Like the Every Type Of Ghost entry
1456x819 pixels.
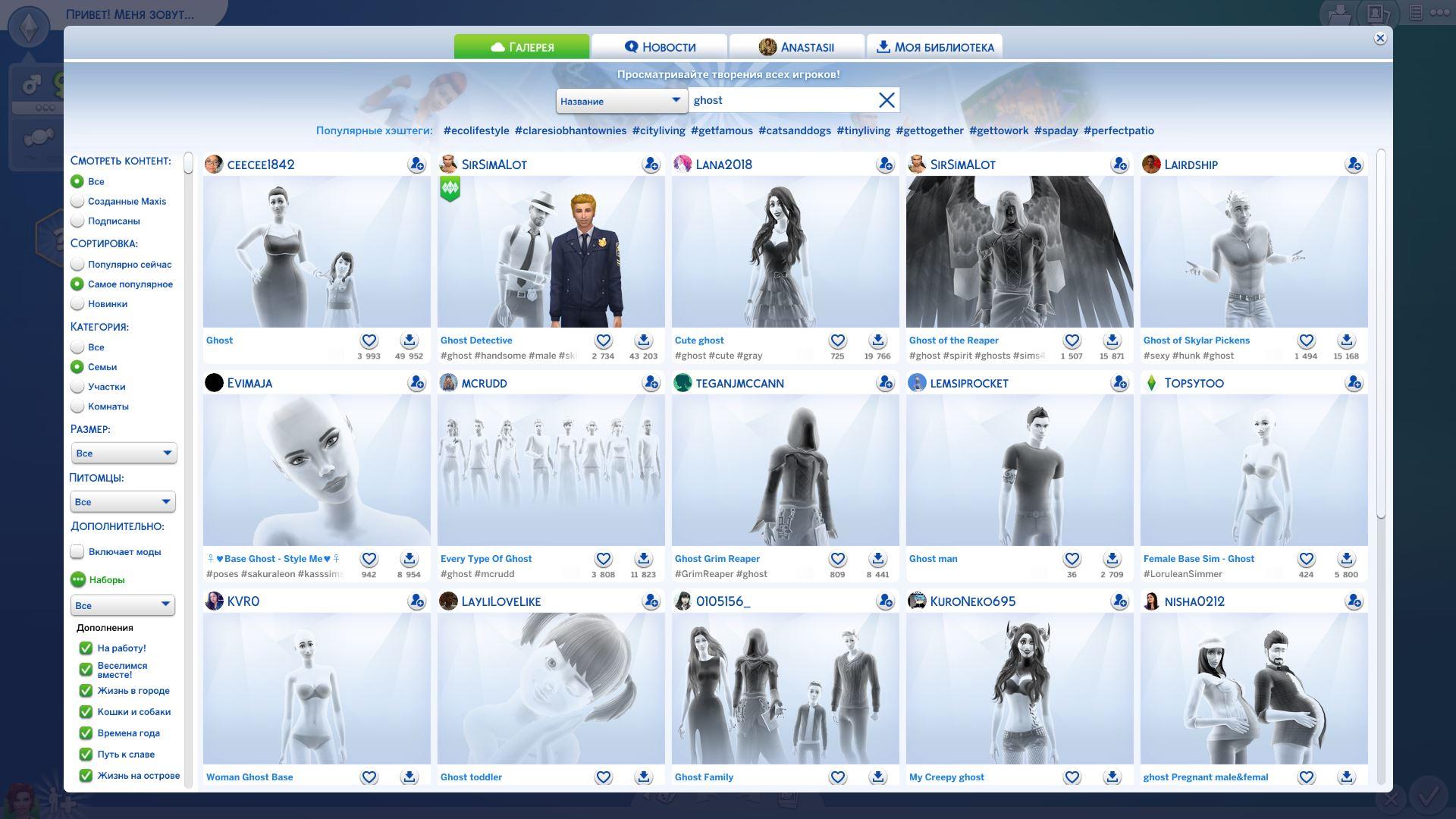(603, 559)
